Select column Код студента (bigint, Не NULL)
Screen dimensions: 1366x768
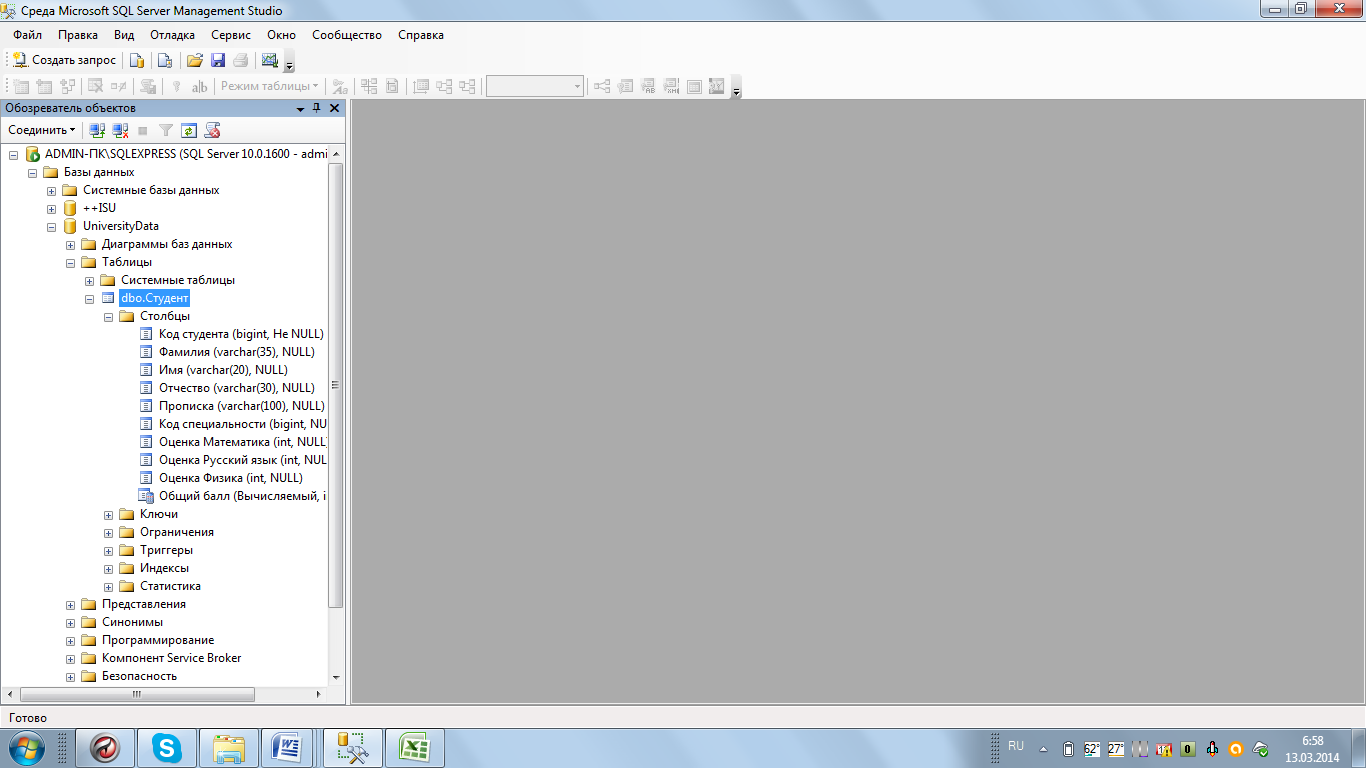(x=241, y=334)
